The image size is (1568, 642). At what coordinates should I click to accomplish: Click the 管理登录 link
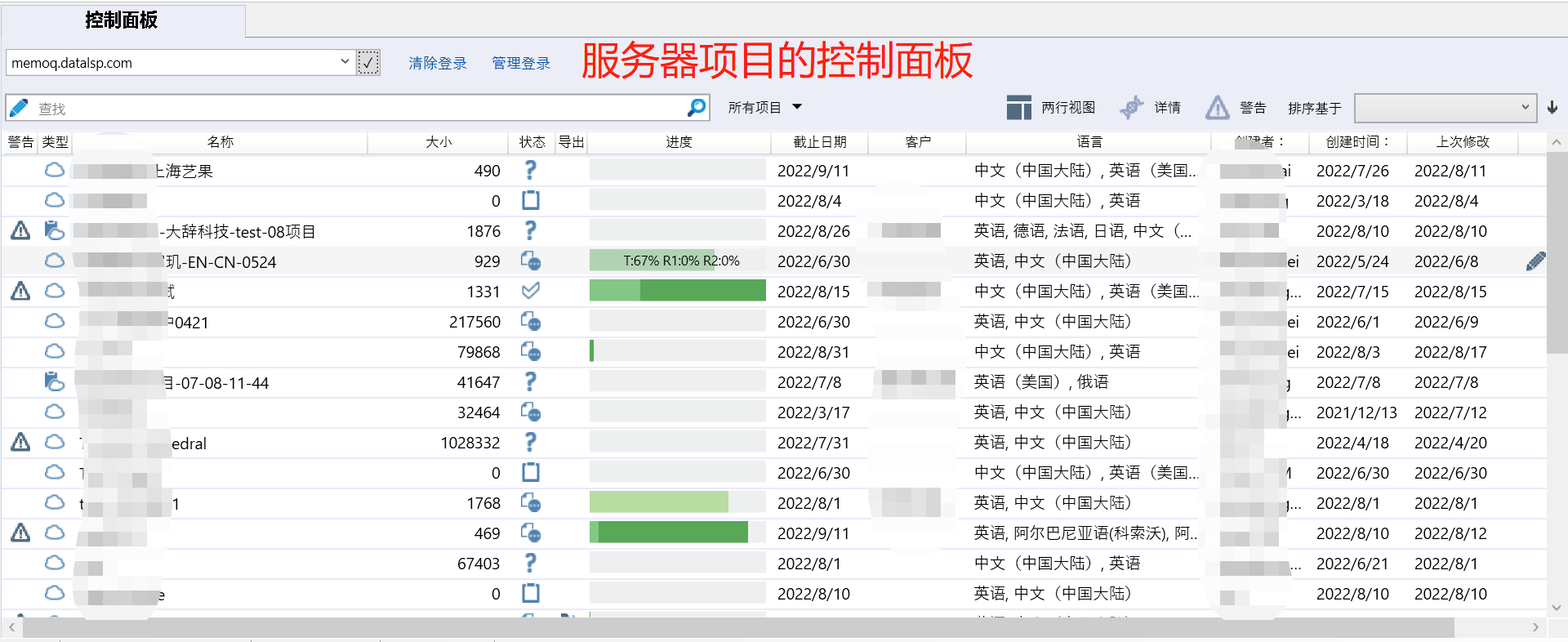pos(521,63)
